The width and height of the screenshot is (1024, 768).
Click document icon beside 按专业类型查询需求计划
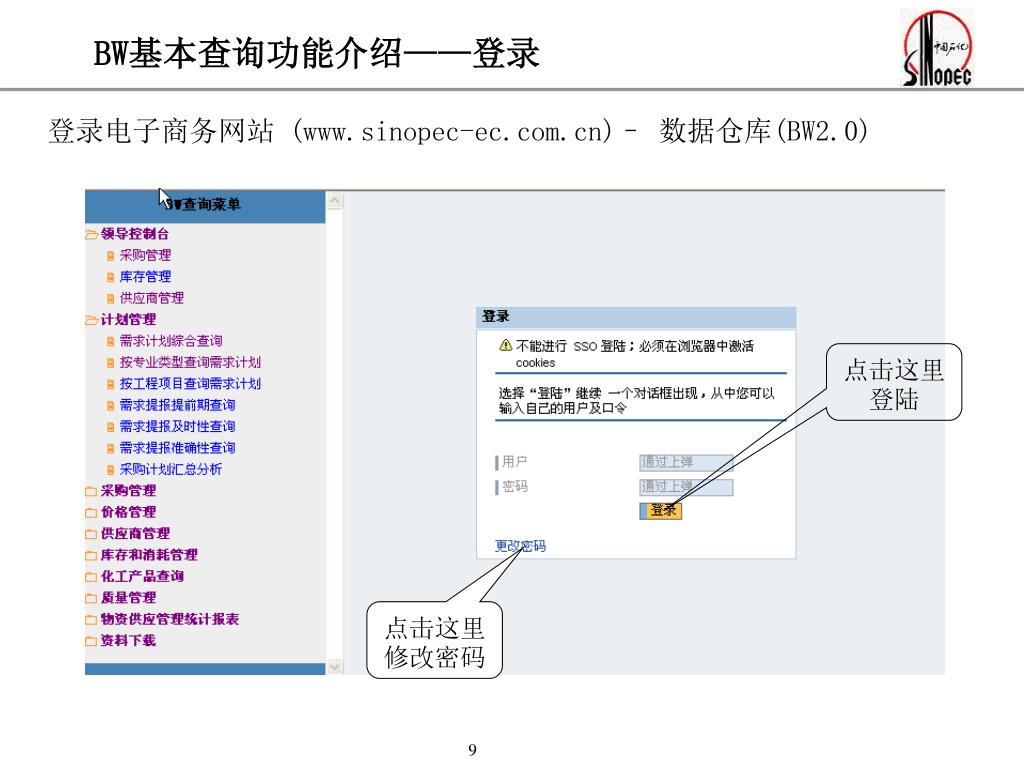point(111,362)
